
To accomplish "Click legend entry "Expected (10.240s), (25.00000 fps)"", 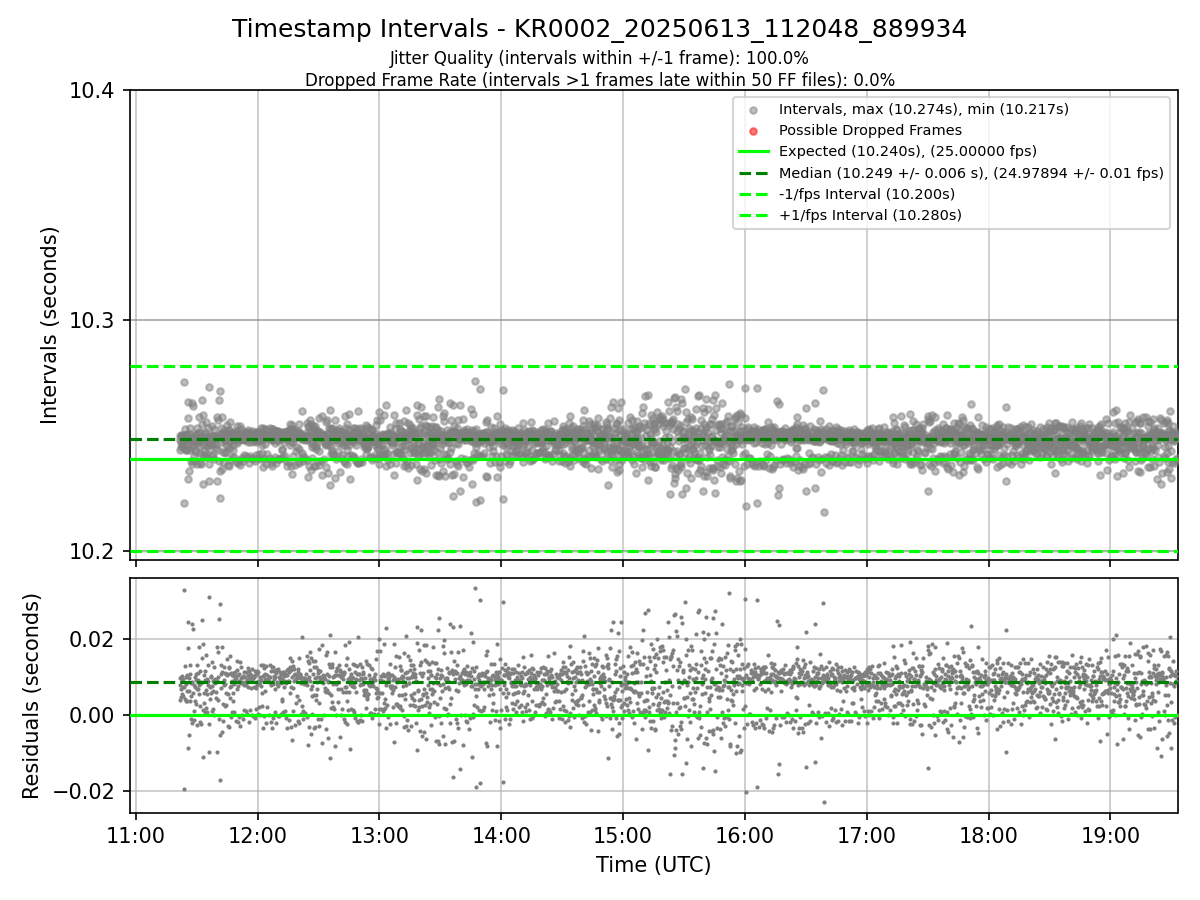I will 908,151.
